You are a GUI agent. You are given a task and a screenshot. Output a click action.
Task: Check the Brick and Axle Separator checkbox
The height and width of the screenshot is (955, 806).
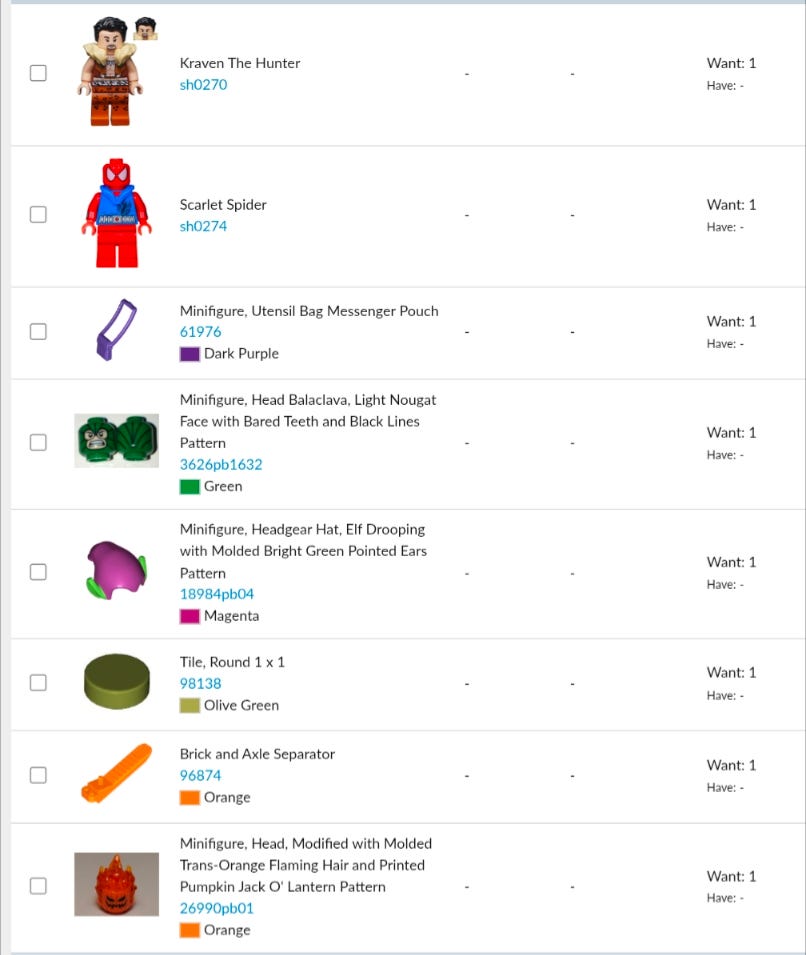(x=38, y=774)
